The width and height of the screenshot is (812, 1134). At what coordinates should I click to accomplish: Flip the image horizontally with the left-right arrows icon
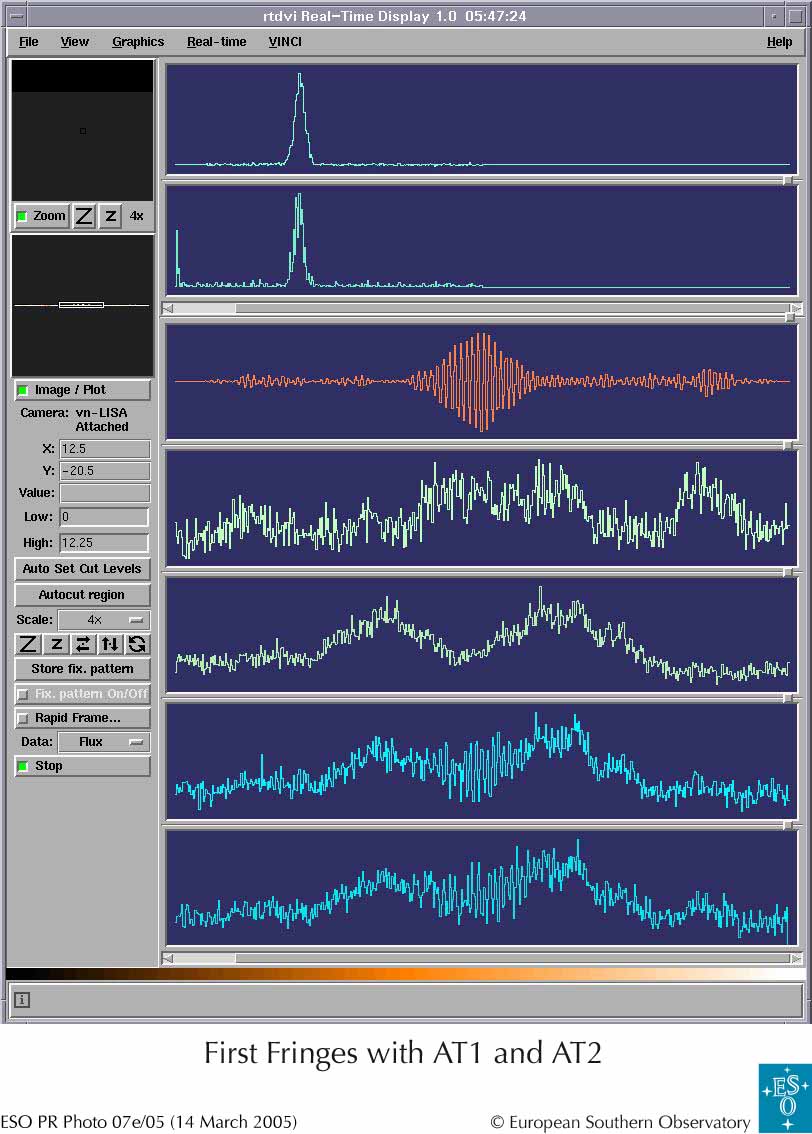click(x=83, y=644)
